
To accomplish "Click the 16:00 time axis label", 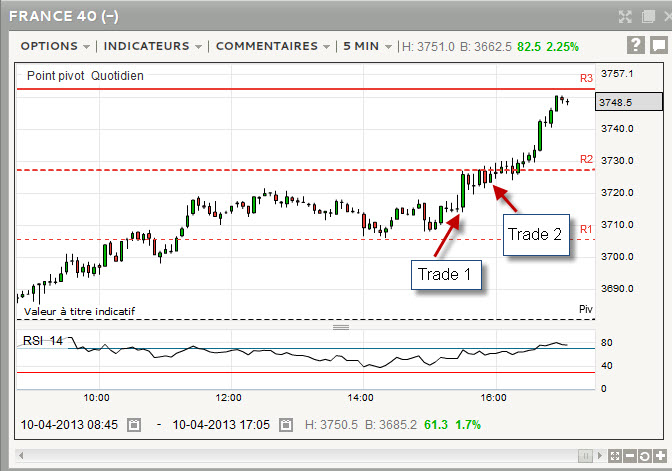I will click(493, 398).
